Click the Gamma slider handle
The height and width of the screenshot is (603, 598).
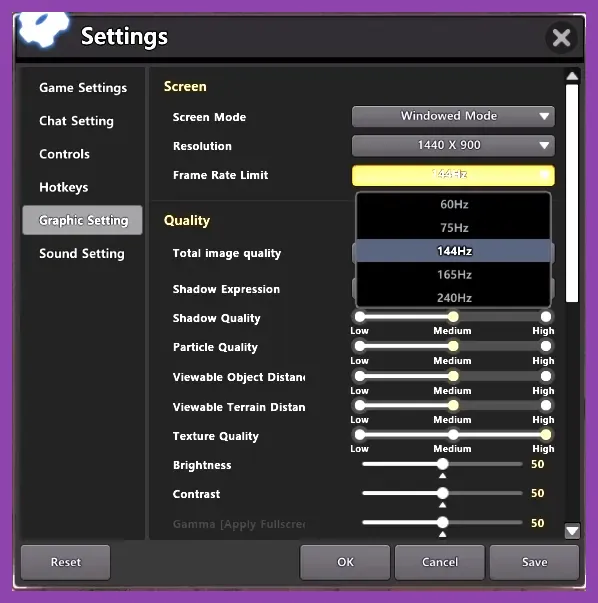click(x=443, y=522)
